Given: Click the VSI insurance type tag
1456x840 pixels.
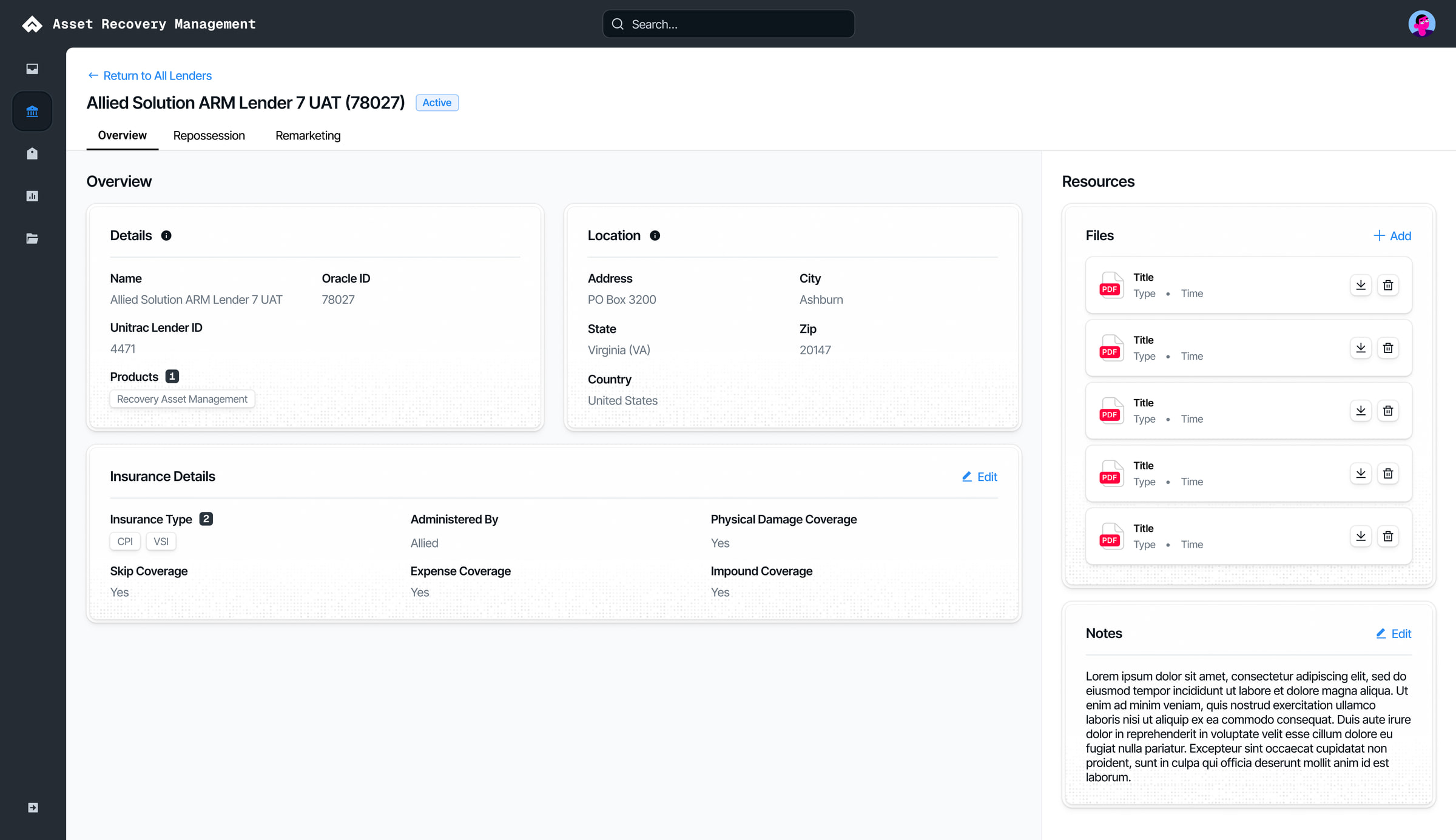Looking at the screenshot, I should tap(161, 542).
